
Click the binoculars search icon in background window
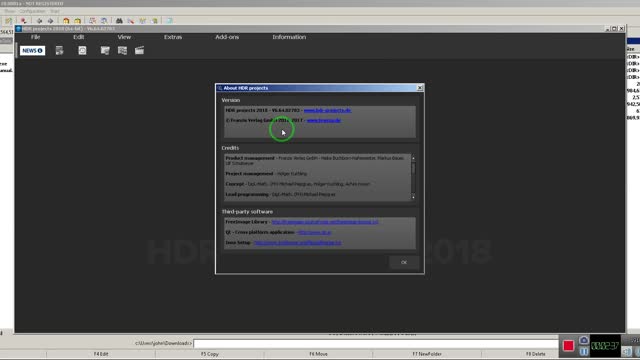pyautogui.click(x=119, y=20)
